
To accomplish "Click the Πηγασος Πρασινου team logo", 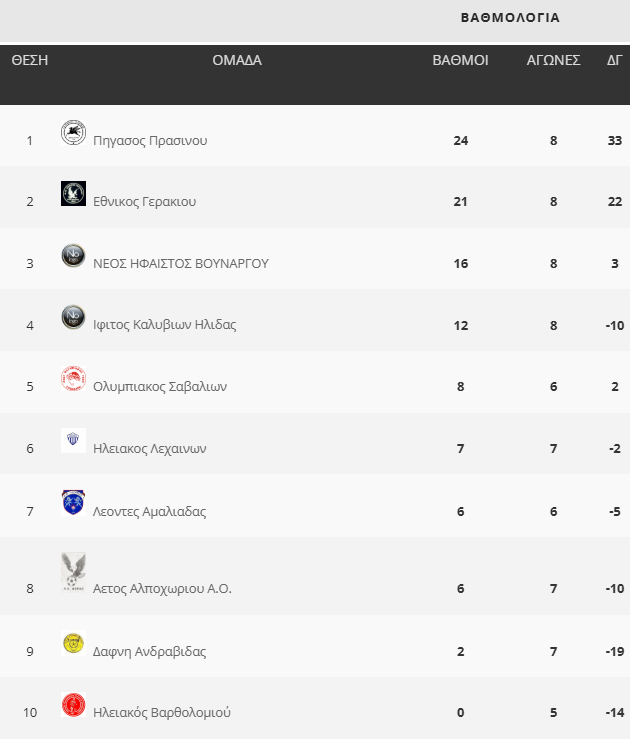I will pos(73,133).
